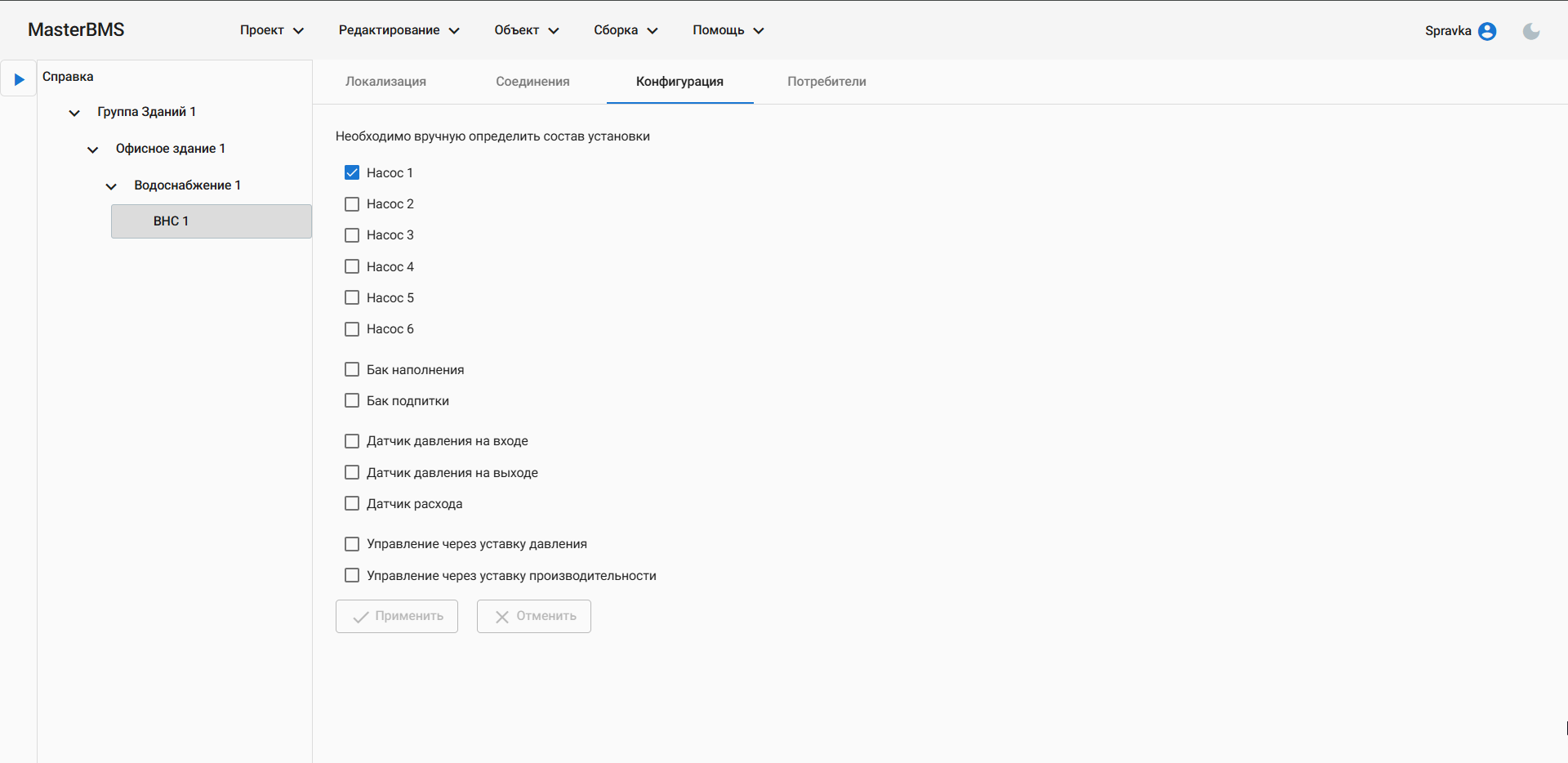Collapse the Офисное здание 1 node

(x=93, y=149)
